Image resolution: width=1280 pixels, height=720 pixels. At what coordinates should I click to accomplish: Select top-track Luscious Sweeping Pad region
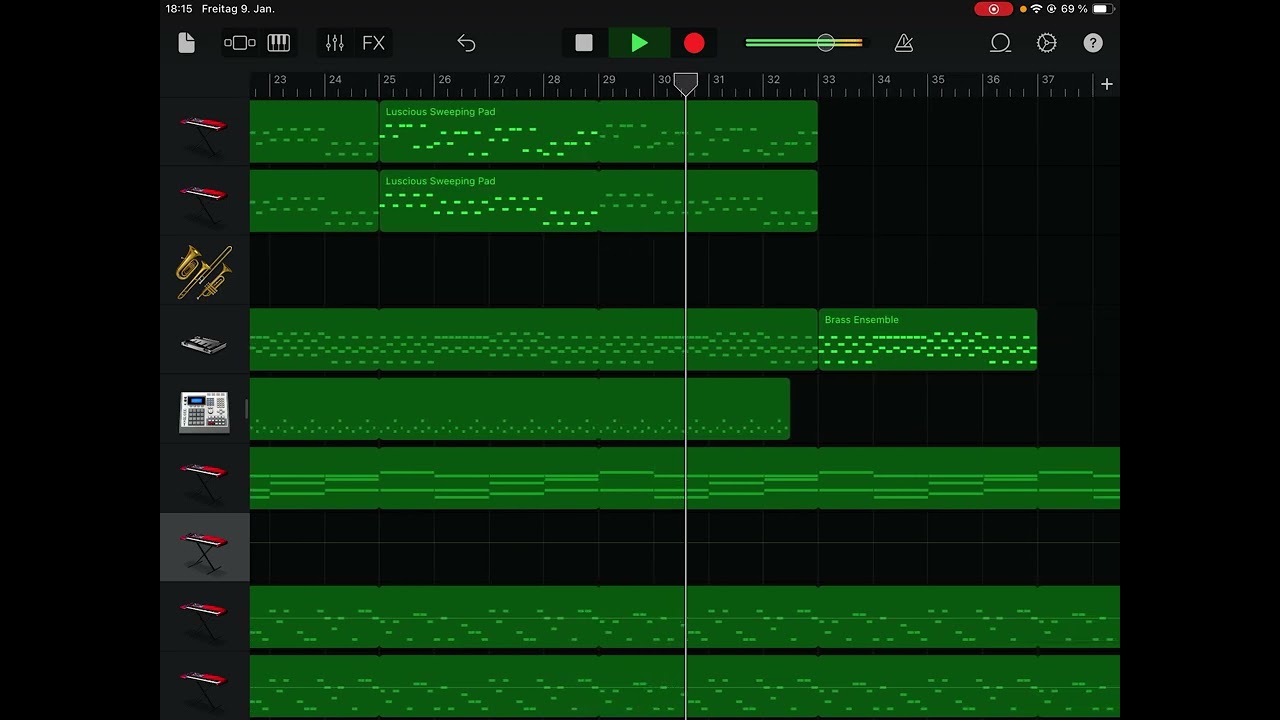[x=489, y=131]
